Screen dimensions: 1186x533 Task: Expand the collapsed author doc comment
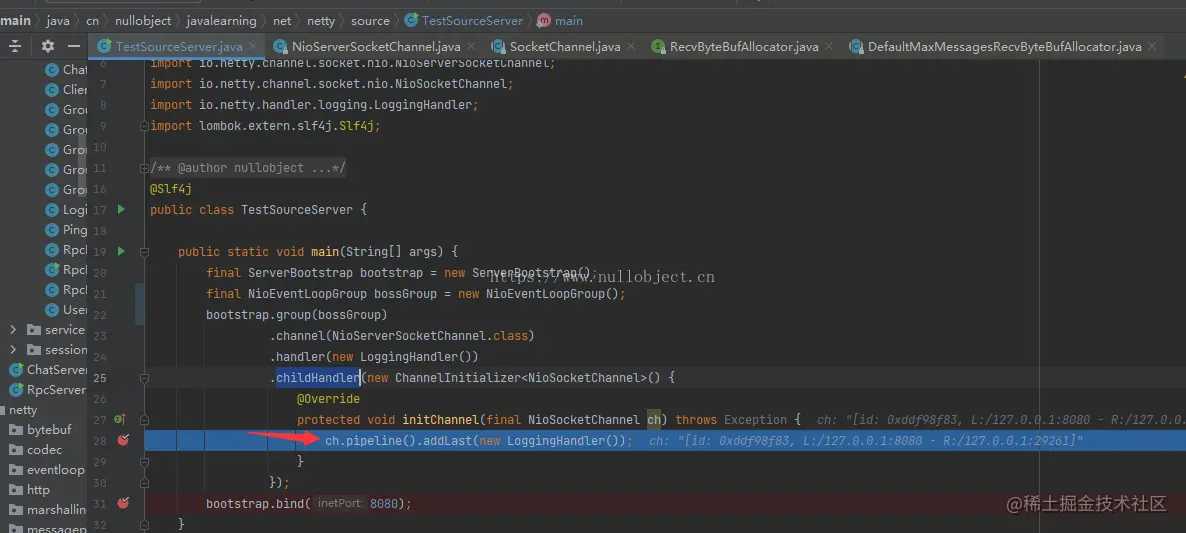[x=144, y=168]
